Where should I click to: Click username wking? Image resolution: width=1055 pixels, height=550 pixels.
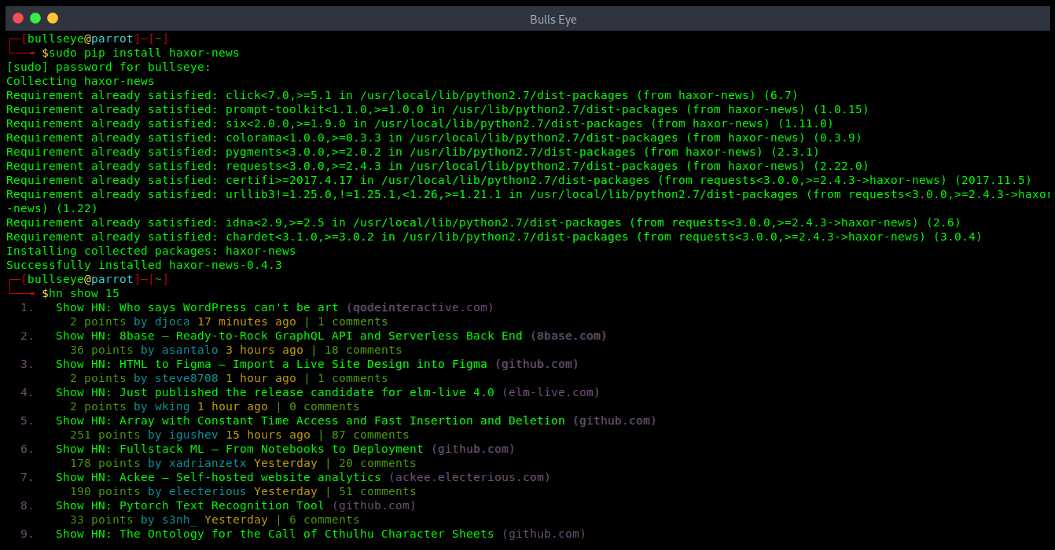pyautogui.click(x=172, y=406)
